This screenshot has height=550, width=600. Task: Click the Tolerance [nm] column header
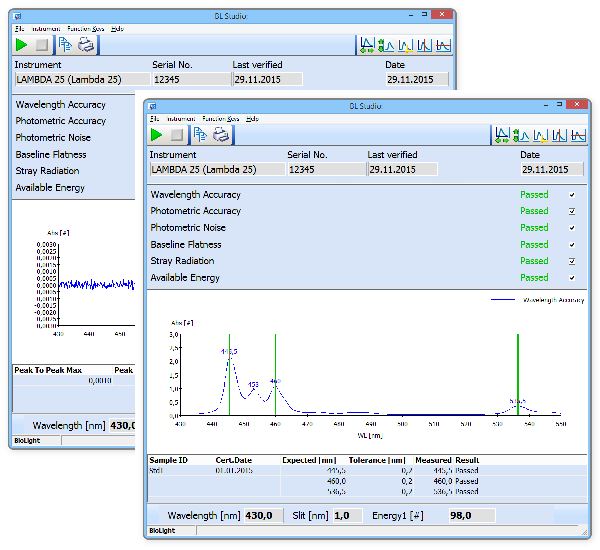coord(377,460)
